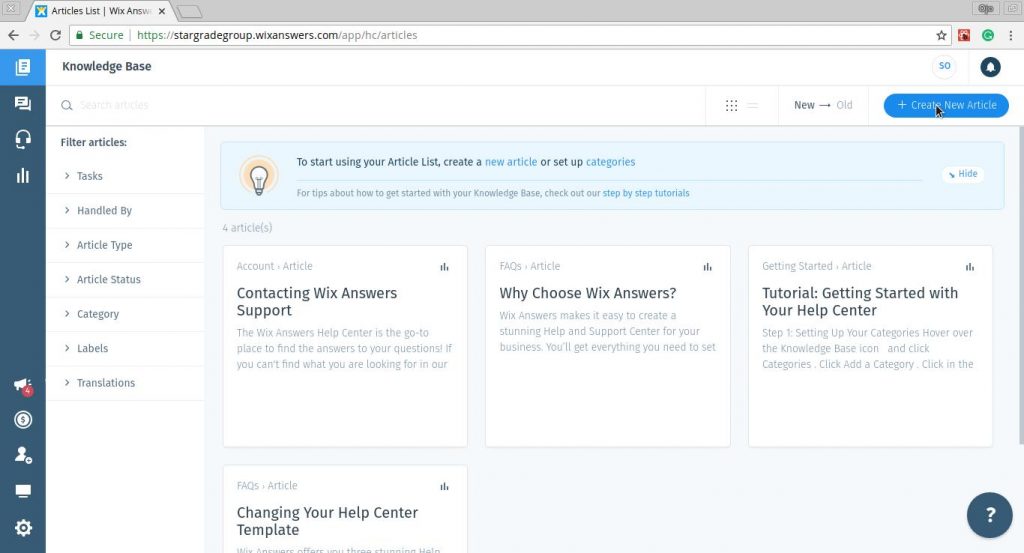Click the 'categories' link in banner

click(610, 162)
